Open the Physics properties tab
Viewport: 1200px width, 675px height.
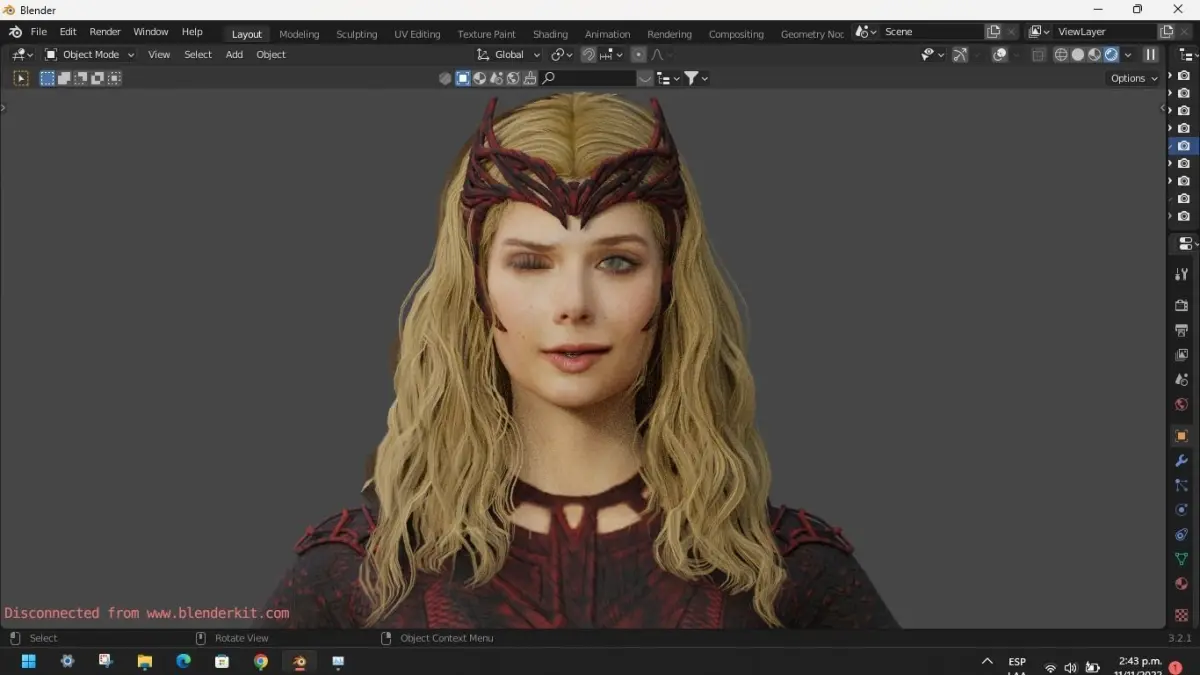point(1181,510)
